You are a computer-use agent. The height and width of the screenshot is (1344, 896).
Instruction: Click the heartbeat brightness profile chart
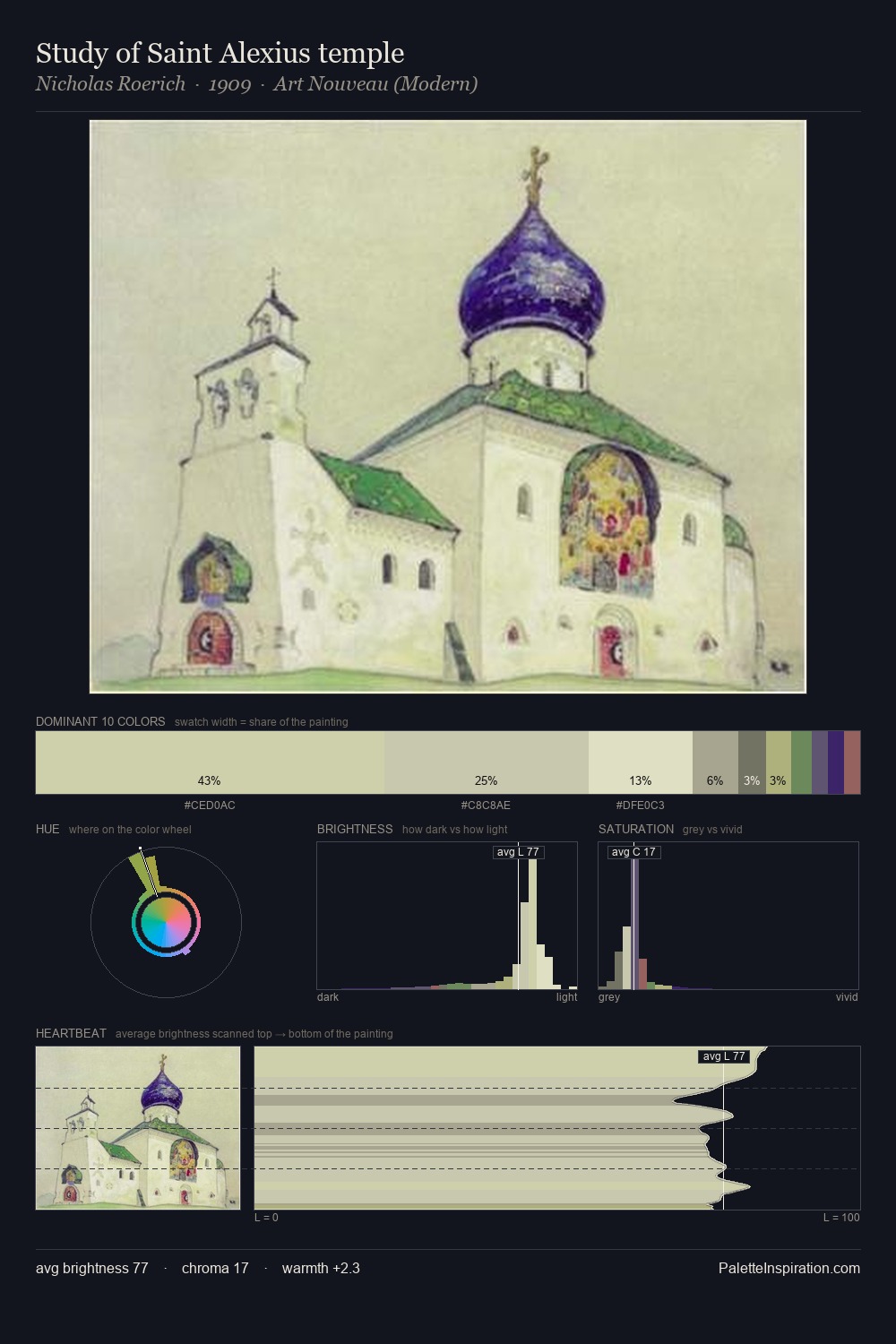(x=557, y=1128)
